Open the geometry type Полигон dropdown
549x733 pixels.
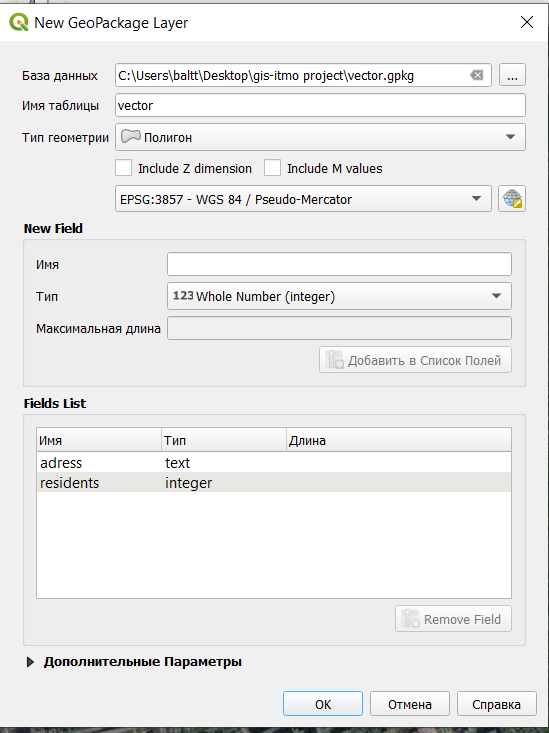click(320, 137)
